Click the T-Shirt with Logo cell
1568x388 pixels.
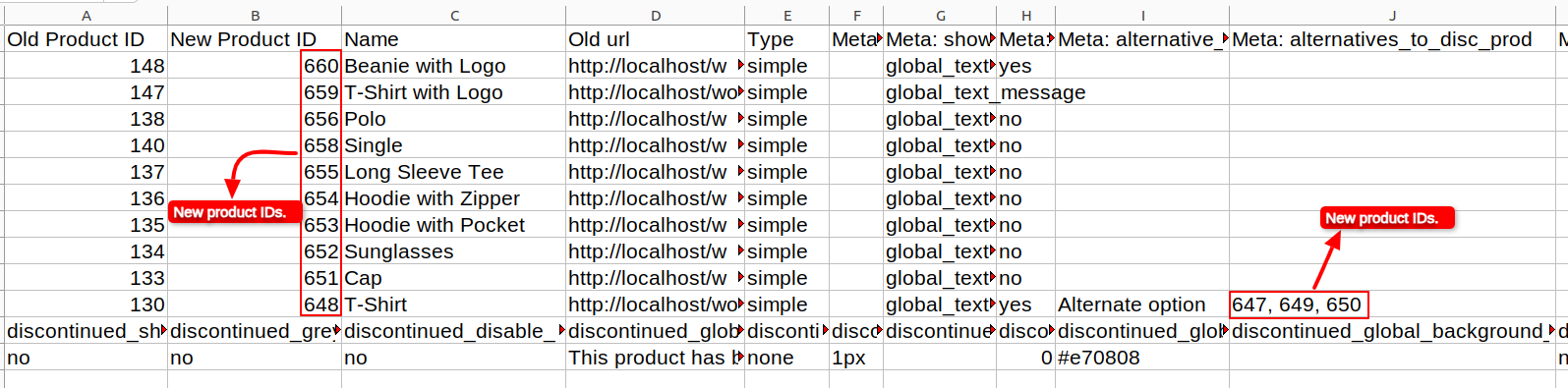click(453, 92)
